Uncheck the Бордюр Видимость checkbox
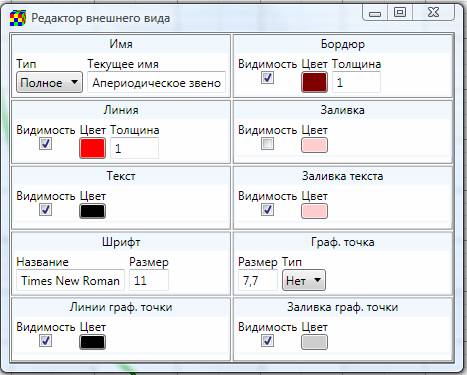 pos(267,78)
